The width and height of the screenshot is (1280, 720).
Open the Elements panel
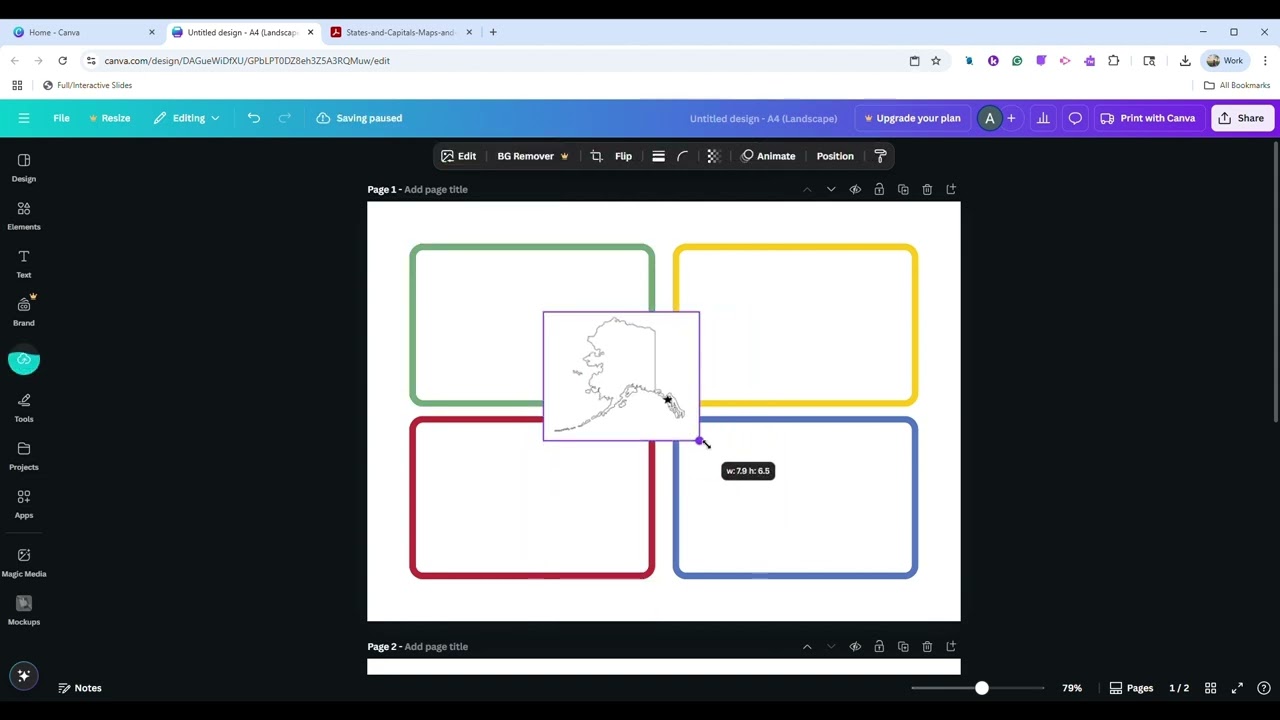[x=24, y=216]
